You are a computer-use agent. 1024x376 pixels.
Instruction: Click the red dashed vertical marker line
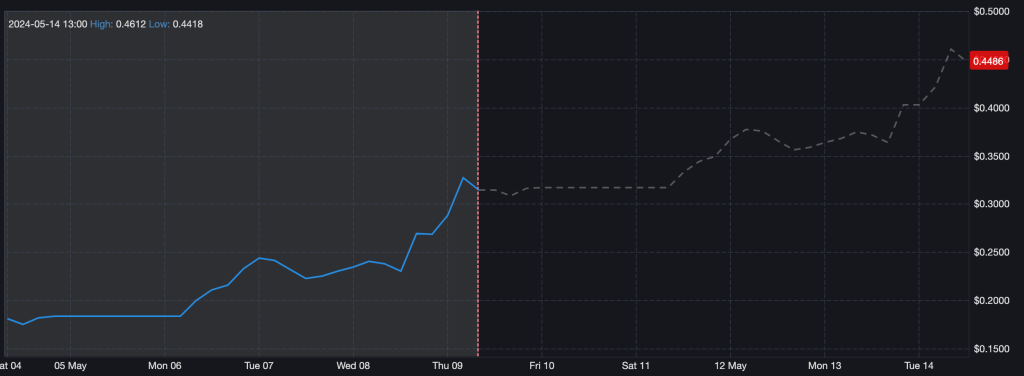point(478,183)
